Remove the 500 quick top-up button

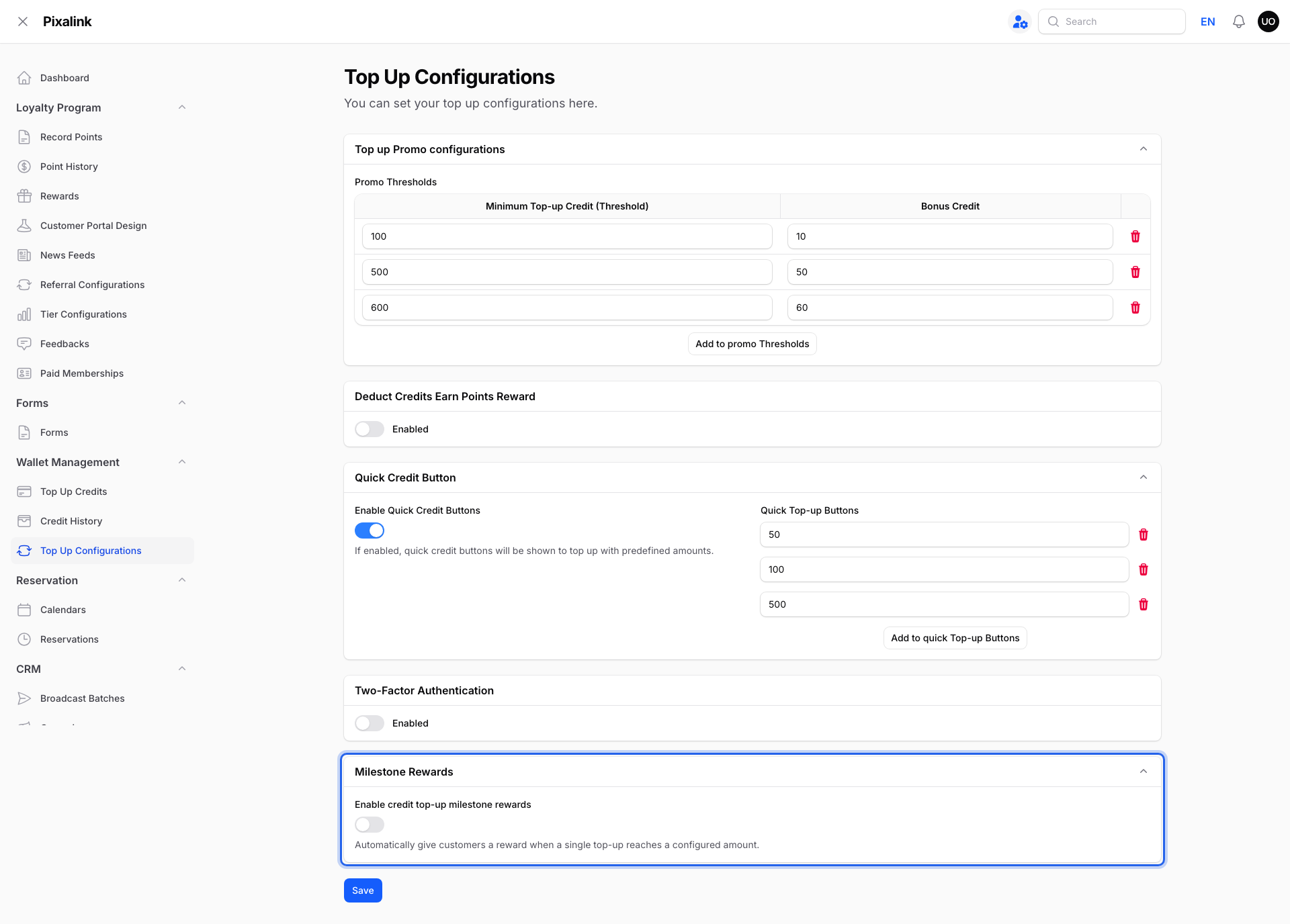pos(1144,604)
